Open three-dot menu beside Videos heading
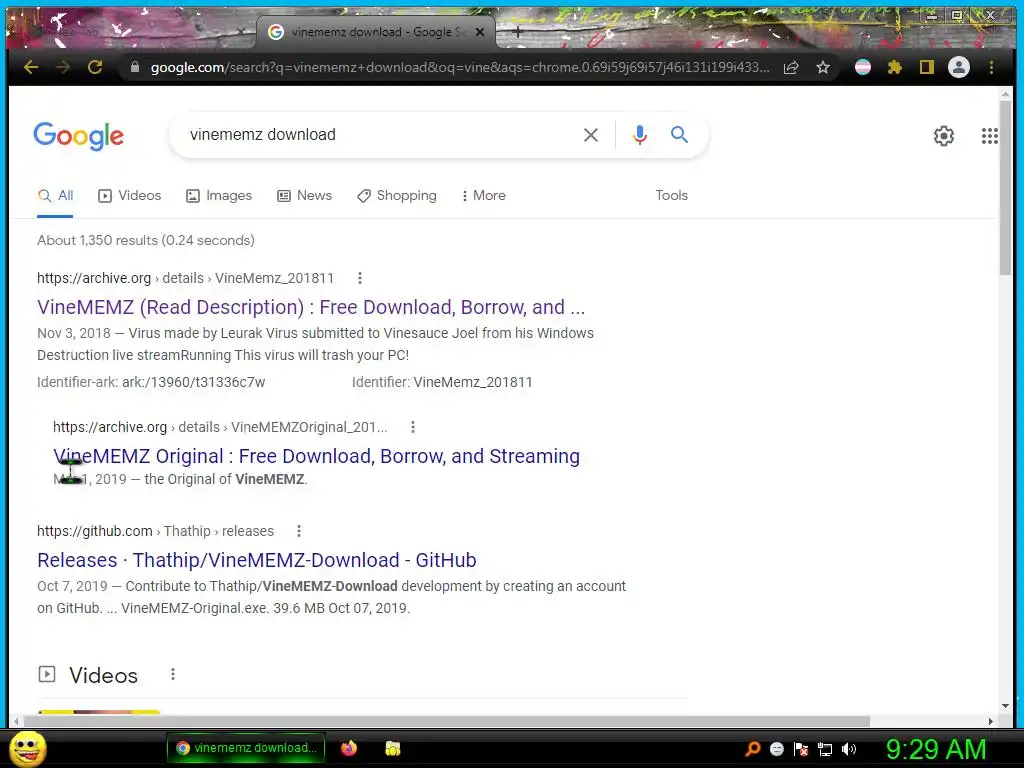Viewport: 1024px width, 768px height. tap(172, 674)
